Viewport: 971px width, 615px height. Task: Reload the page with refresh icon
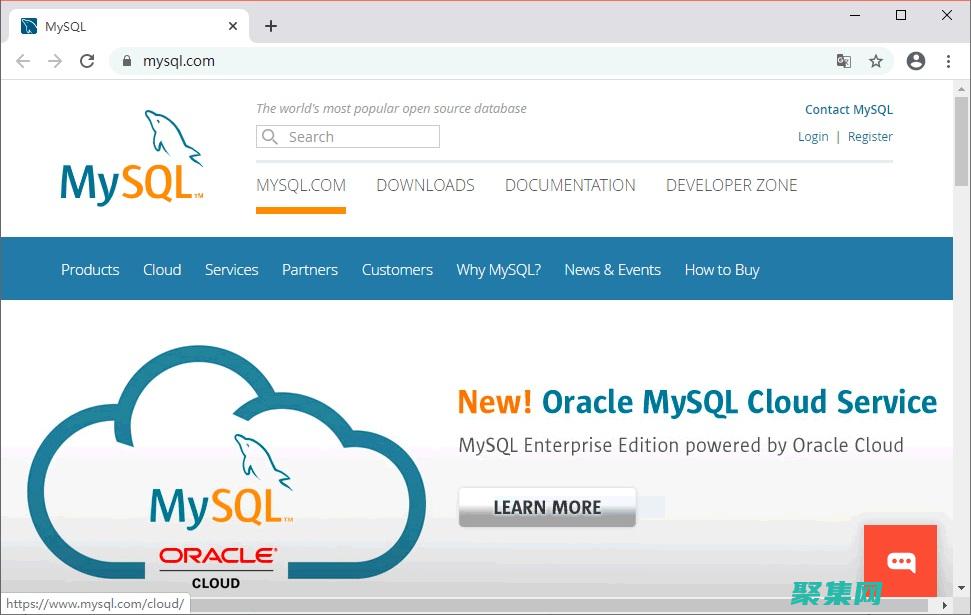point(87,61)
